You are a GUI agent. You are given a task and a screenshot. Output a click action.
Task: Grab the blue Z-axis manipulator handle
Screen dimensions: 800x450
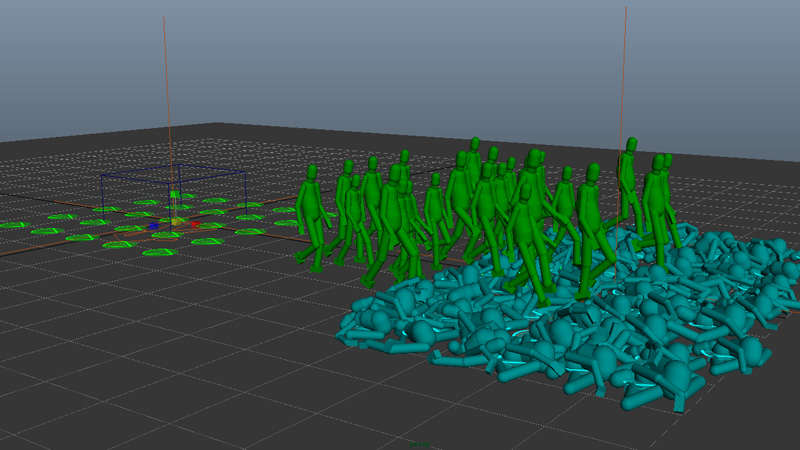pos(153,226)
